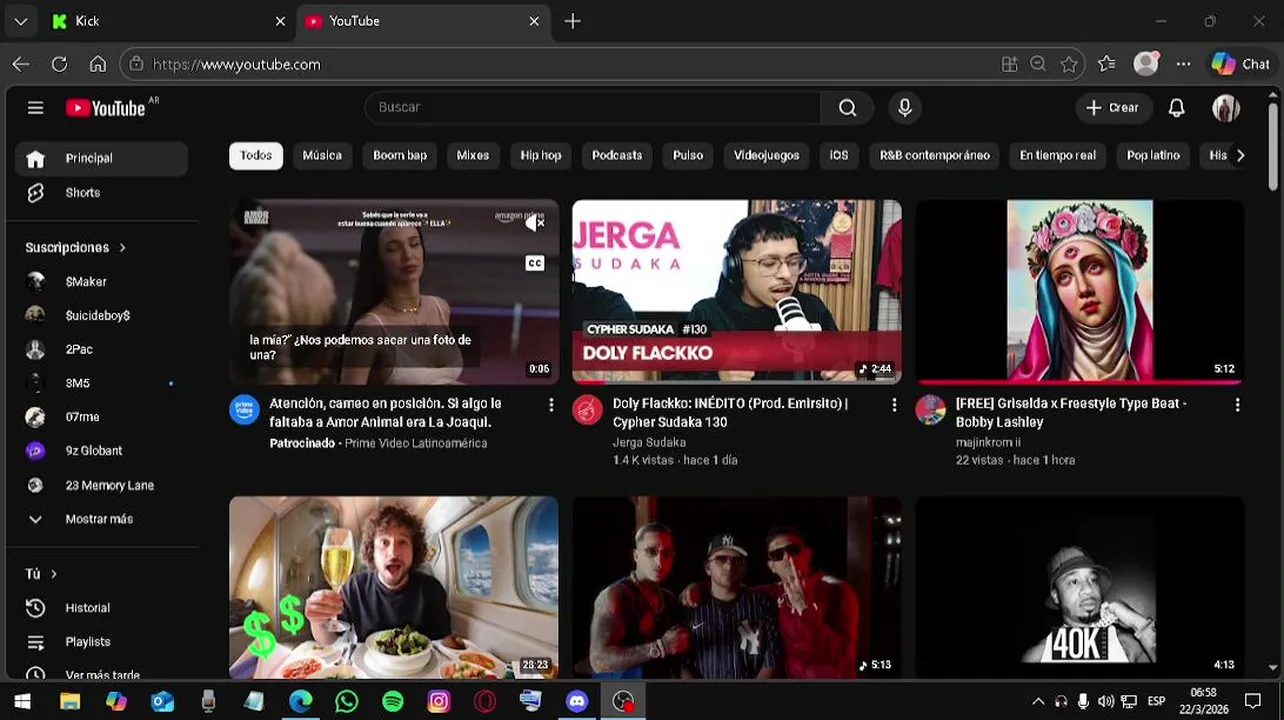This screenshot has width=1284, height=720.
Task: Open the Griselda Freestyle Type Beat thumbnail
Action: point(1080,292)
